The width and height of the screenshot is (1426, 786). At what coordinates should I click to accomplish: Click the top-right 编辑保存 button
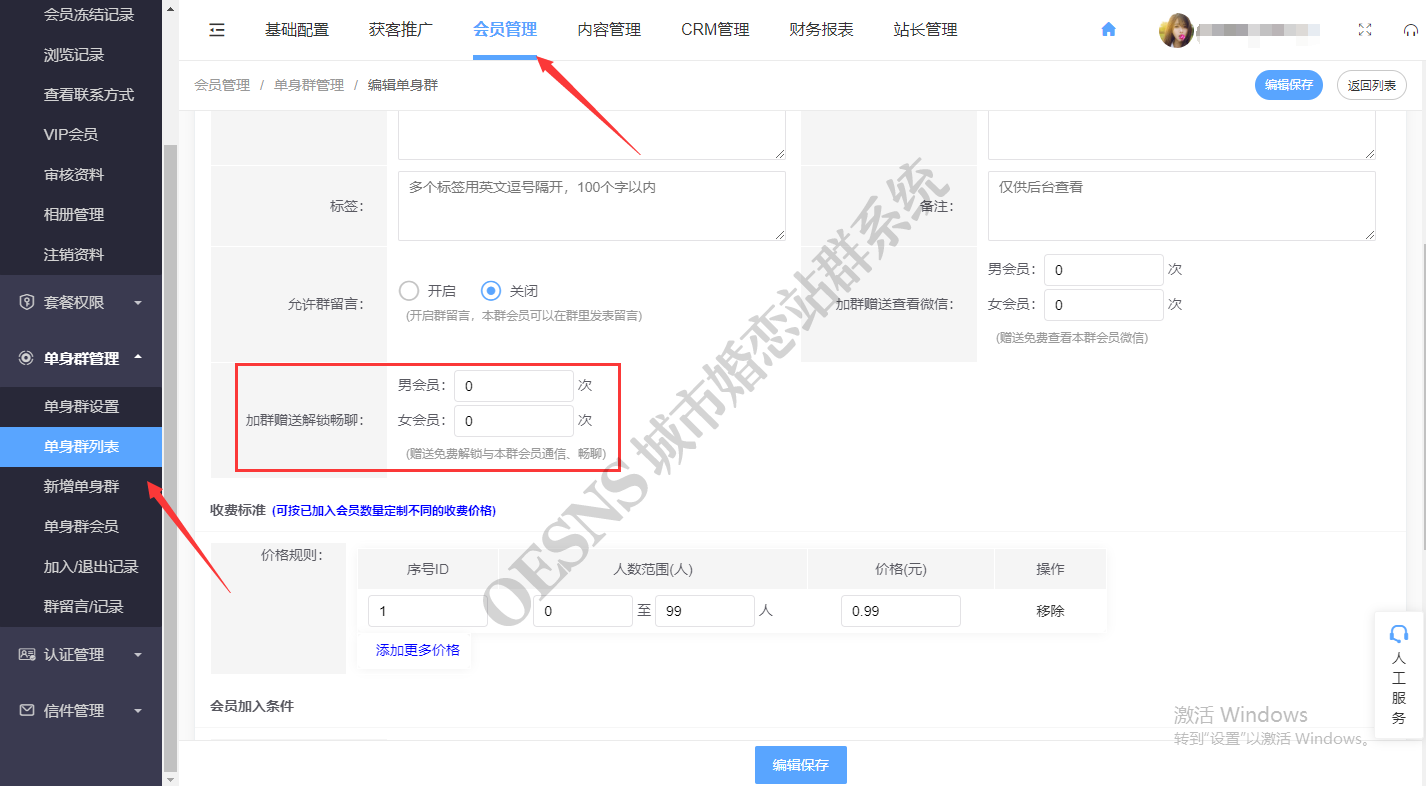click(1289, 85)
